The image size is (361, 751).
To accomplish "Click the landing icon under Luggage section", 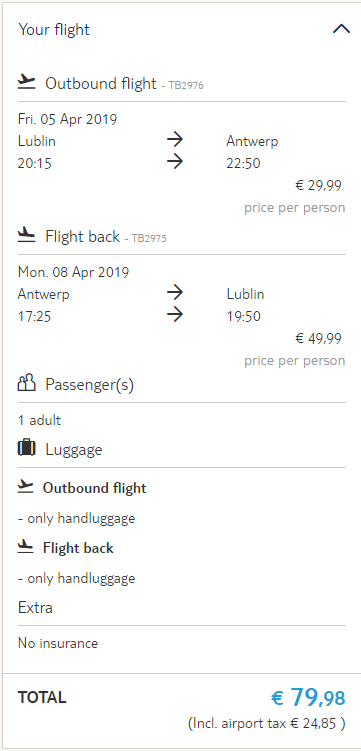I will point(25,547).
